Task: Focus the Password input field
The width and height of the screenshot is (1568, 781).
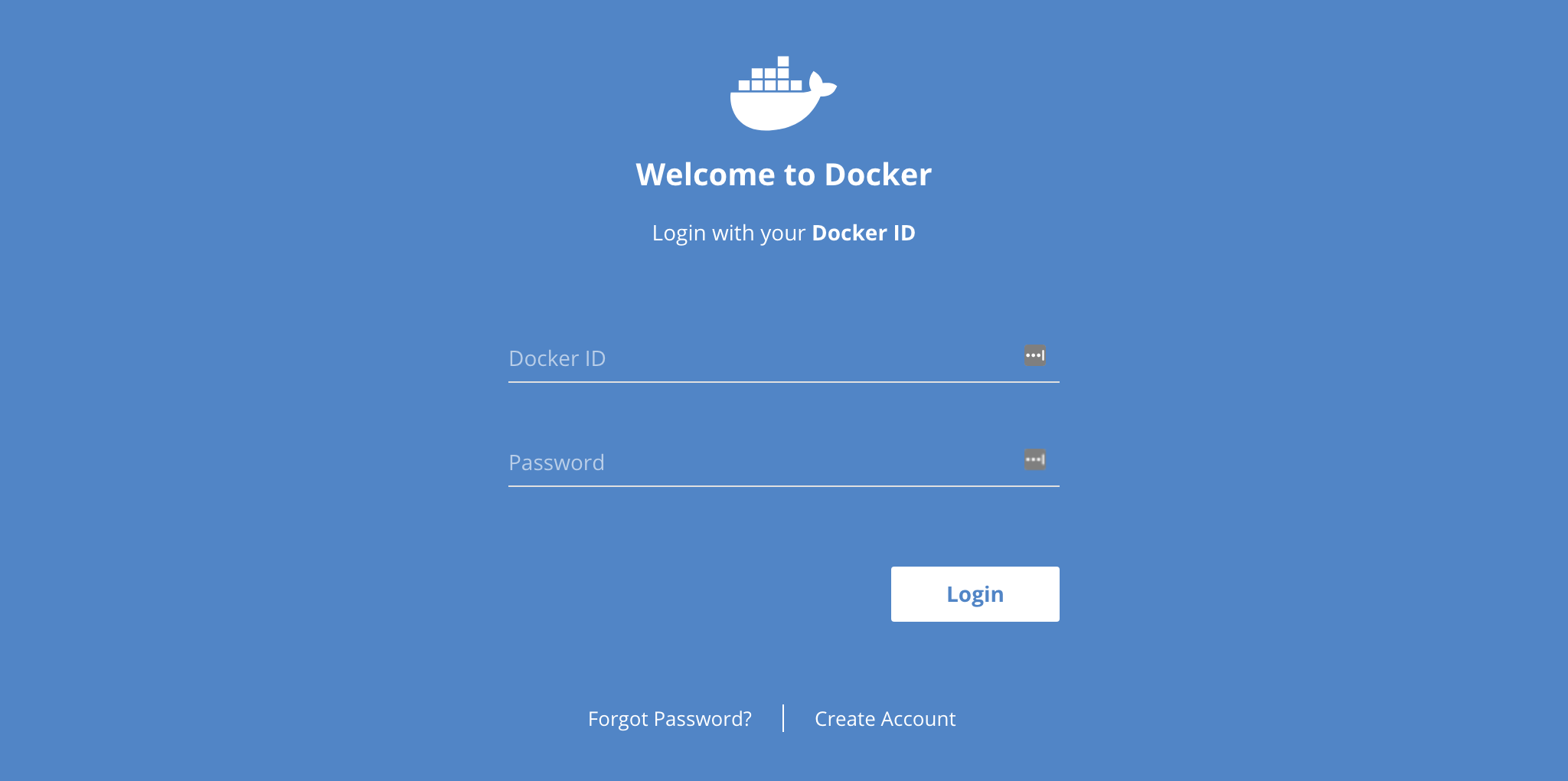Action: point(766,462)
